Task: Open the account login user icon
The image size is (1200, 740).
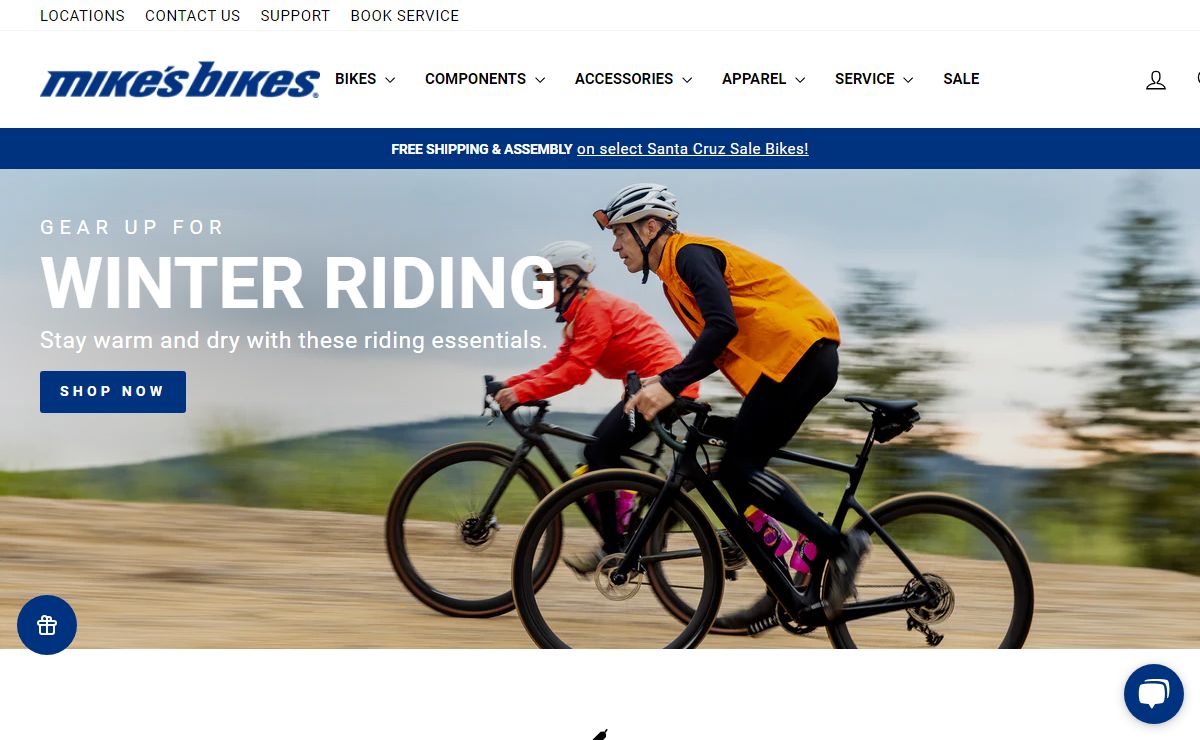Action: click(1156, 80)
